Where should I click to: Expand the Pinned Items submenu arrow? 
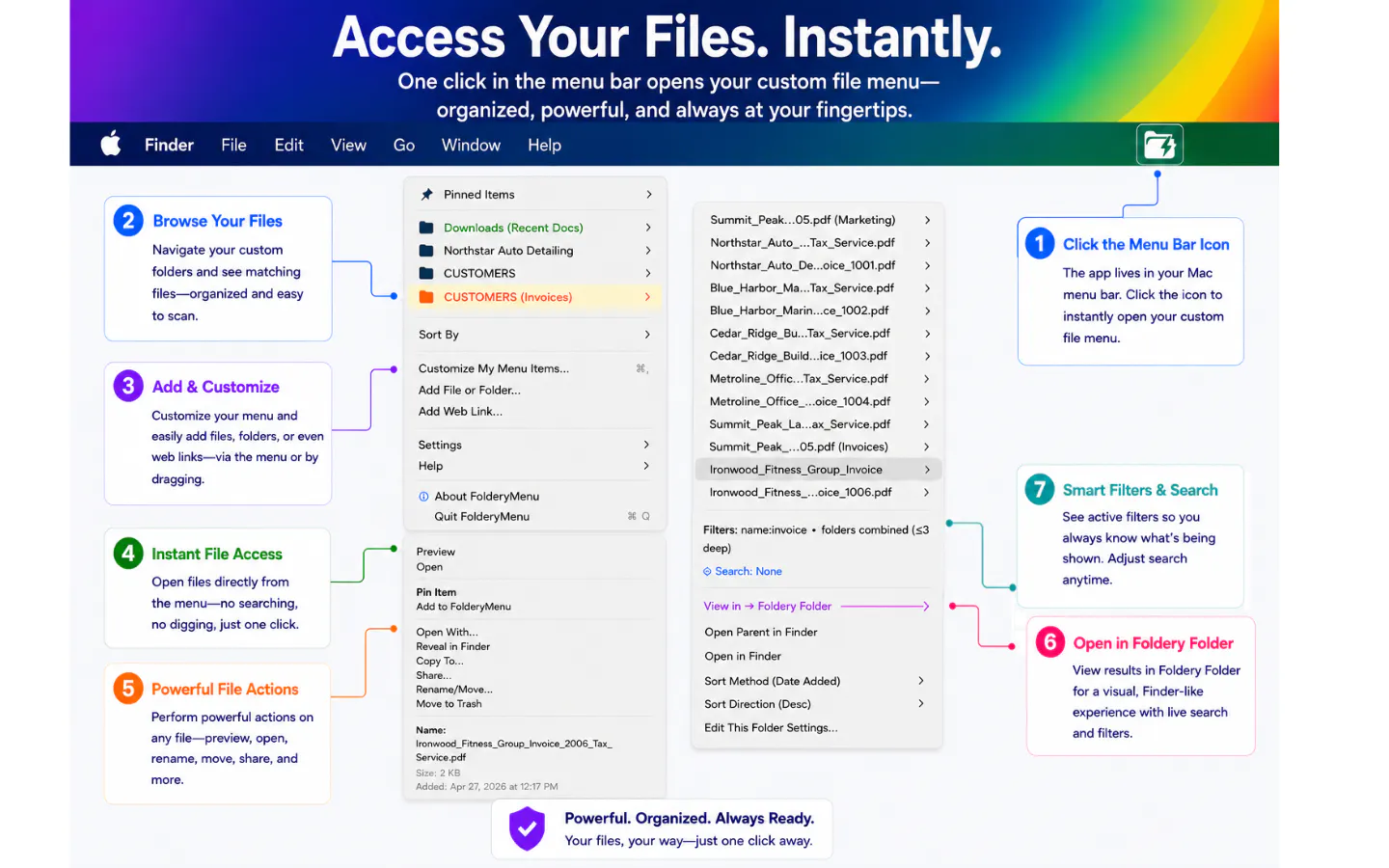point(648,195)
